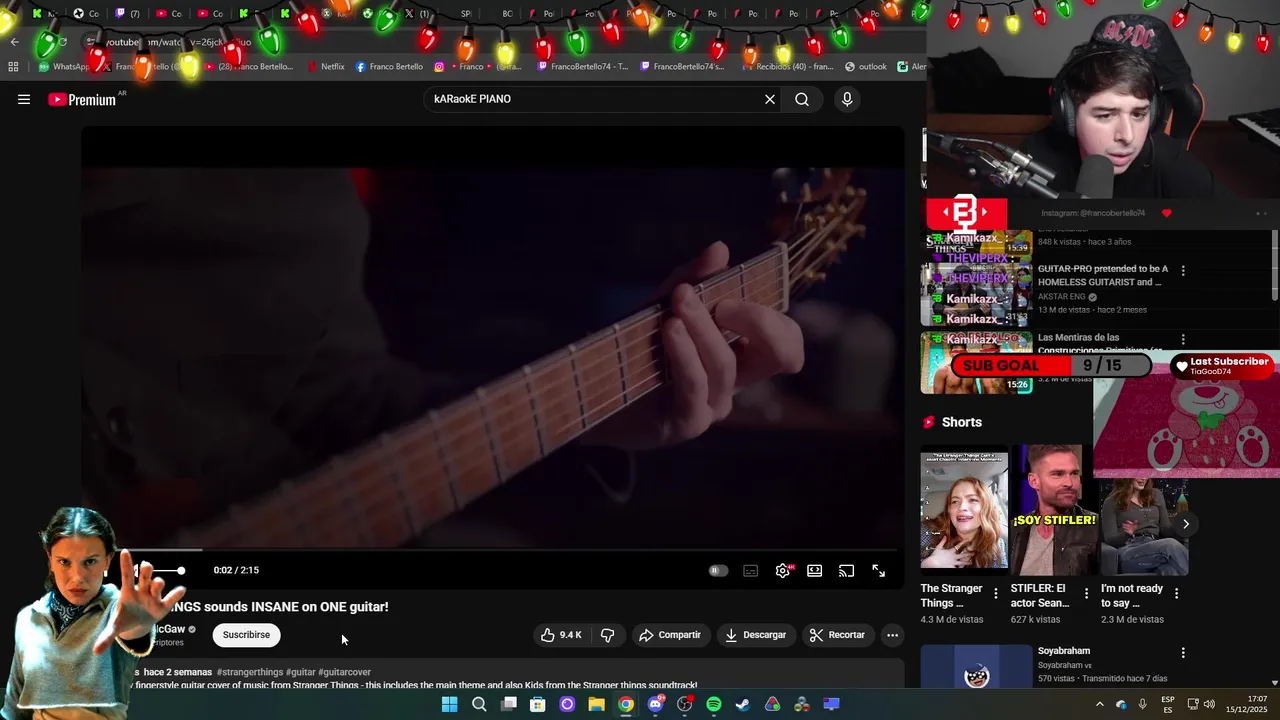The height and width of the screenshot is (720, 1280).
Task: Open the #strangerthings hashtag link
Action: 250,672
